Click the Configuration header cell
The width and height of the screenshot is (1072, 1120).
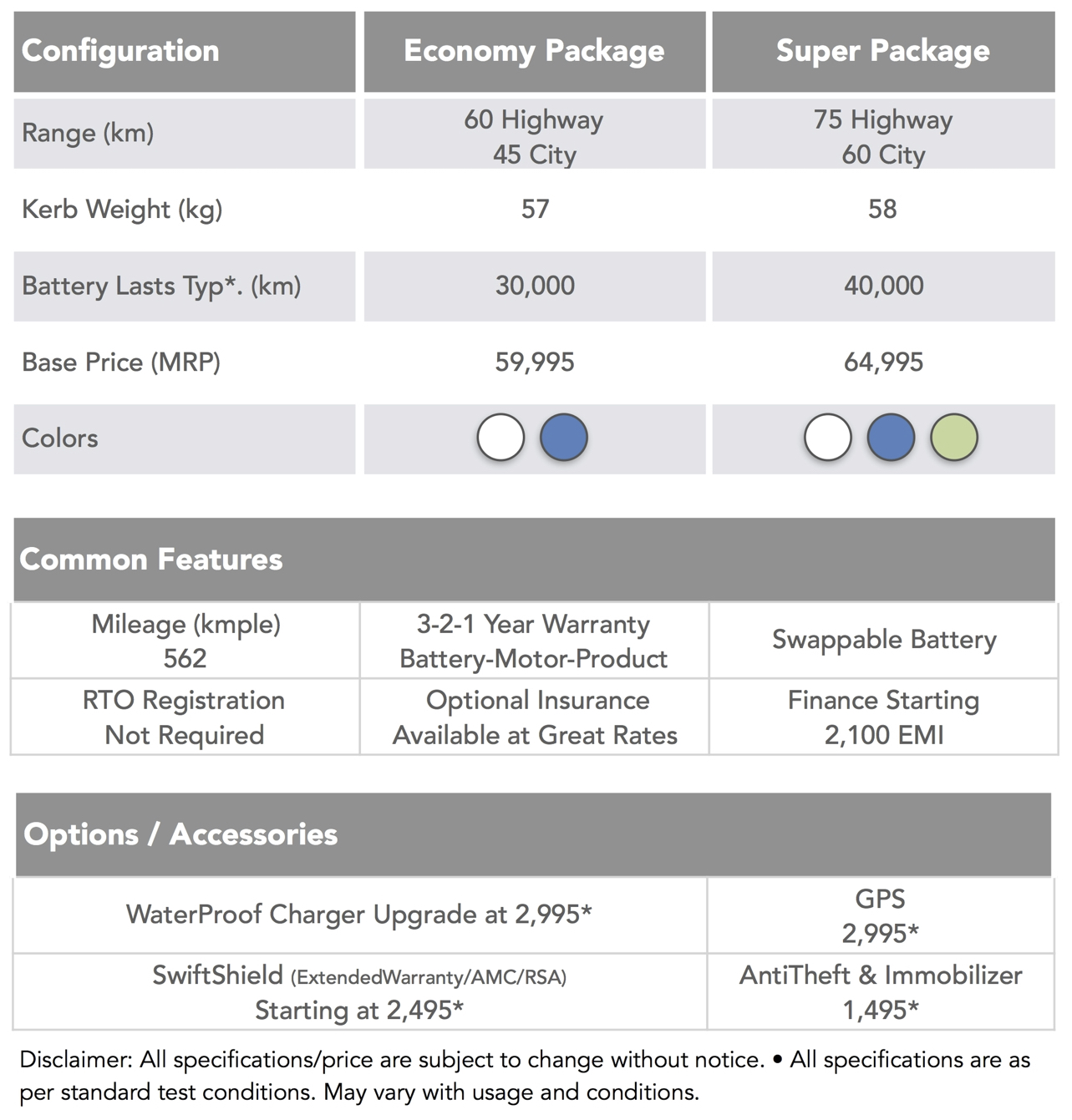tap(185, 51)
